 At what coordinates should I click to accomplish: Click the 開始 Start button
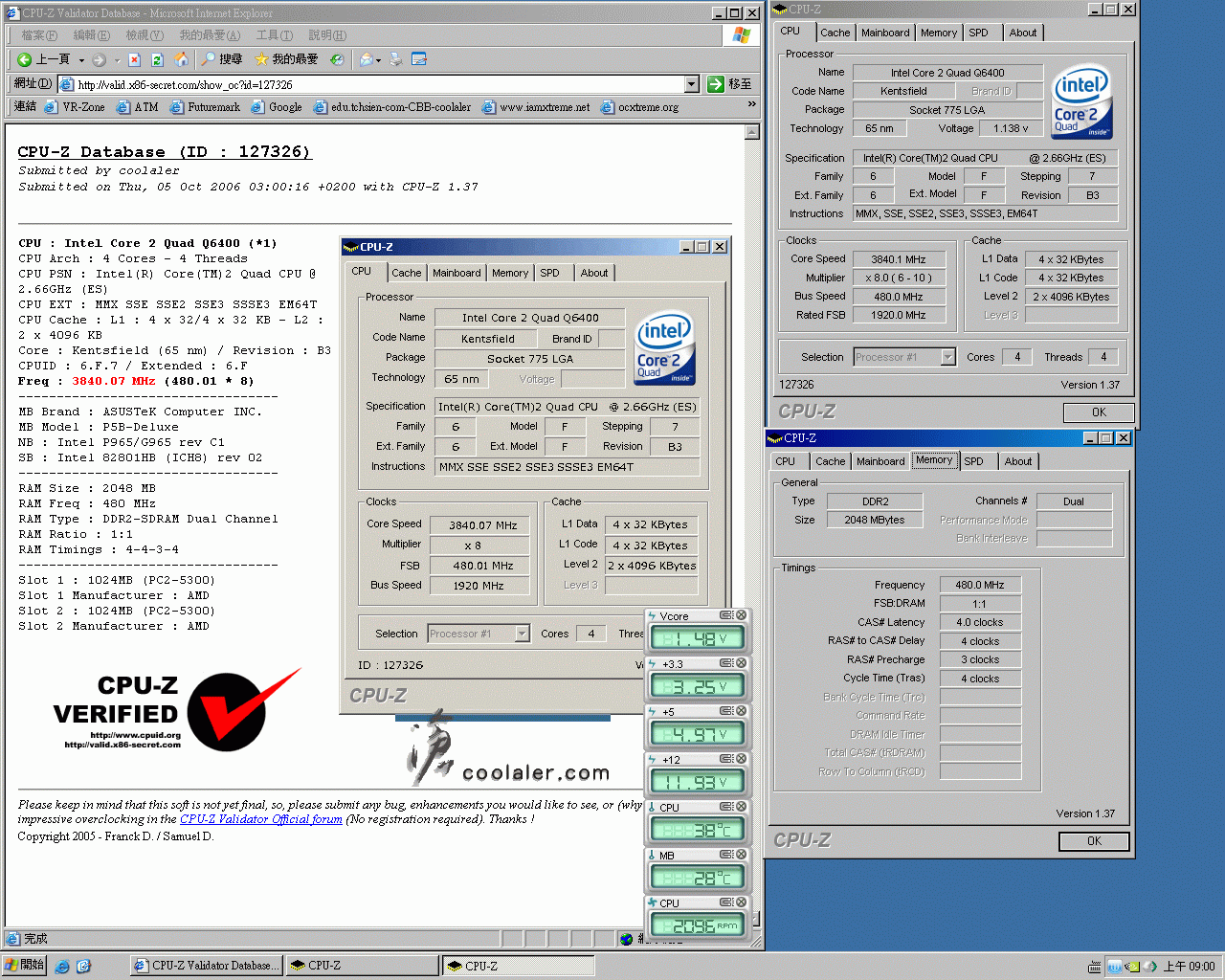(24, 966)
